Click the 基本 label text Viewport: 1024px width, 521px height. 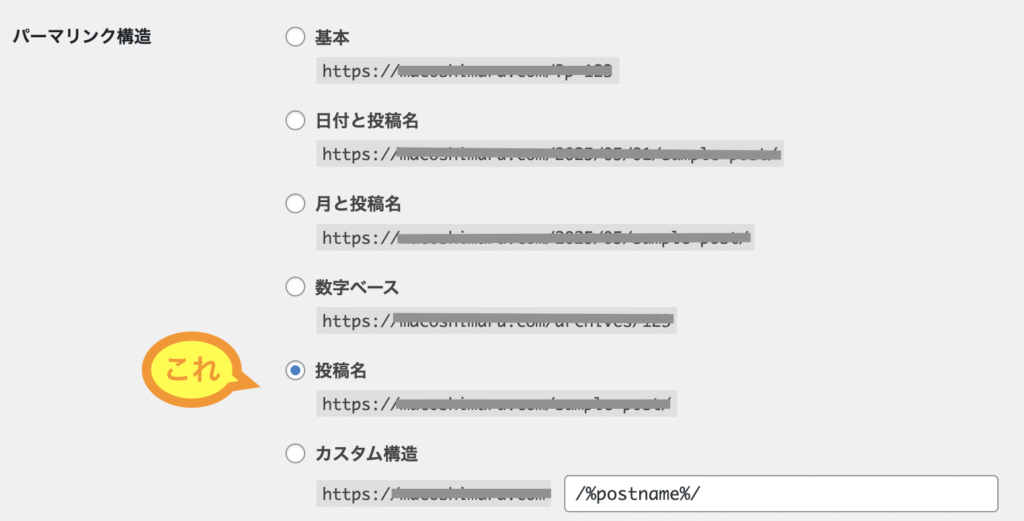coord(332,37)
